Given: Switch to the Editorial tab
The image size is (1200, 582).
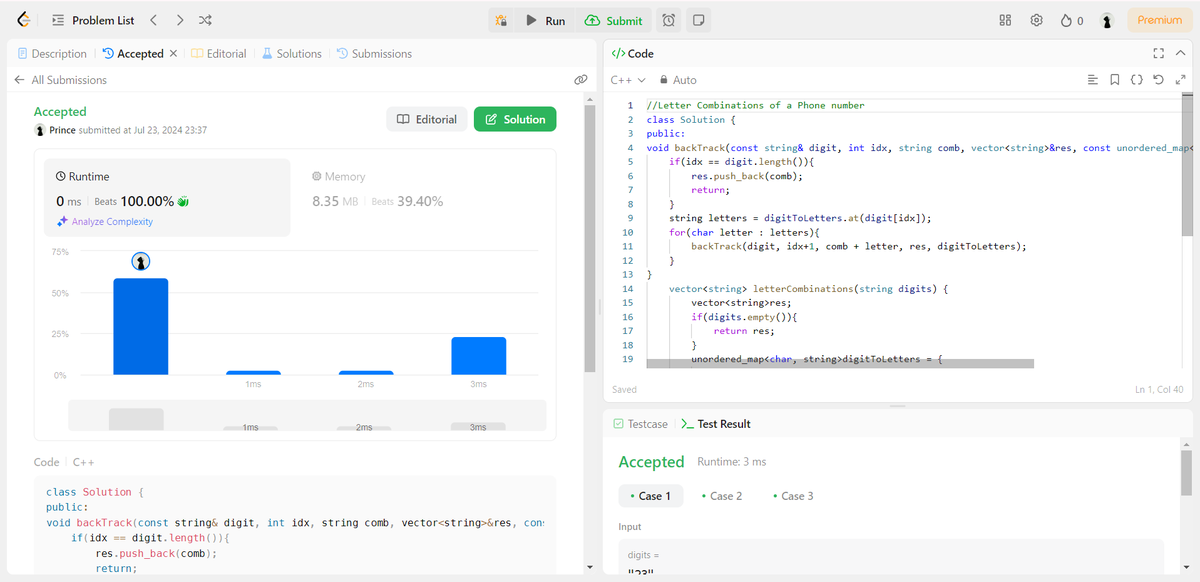Looking at the screenshot, I should coord(219,53).
